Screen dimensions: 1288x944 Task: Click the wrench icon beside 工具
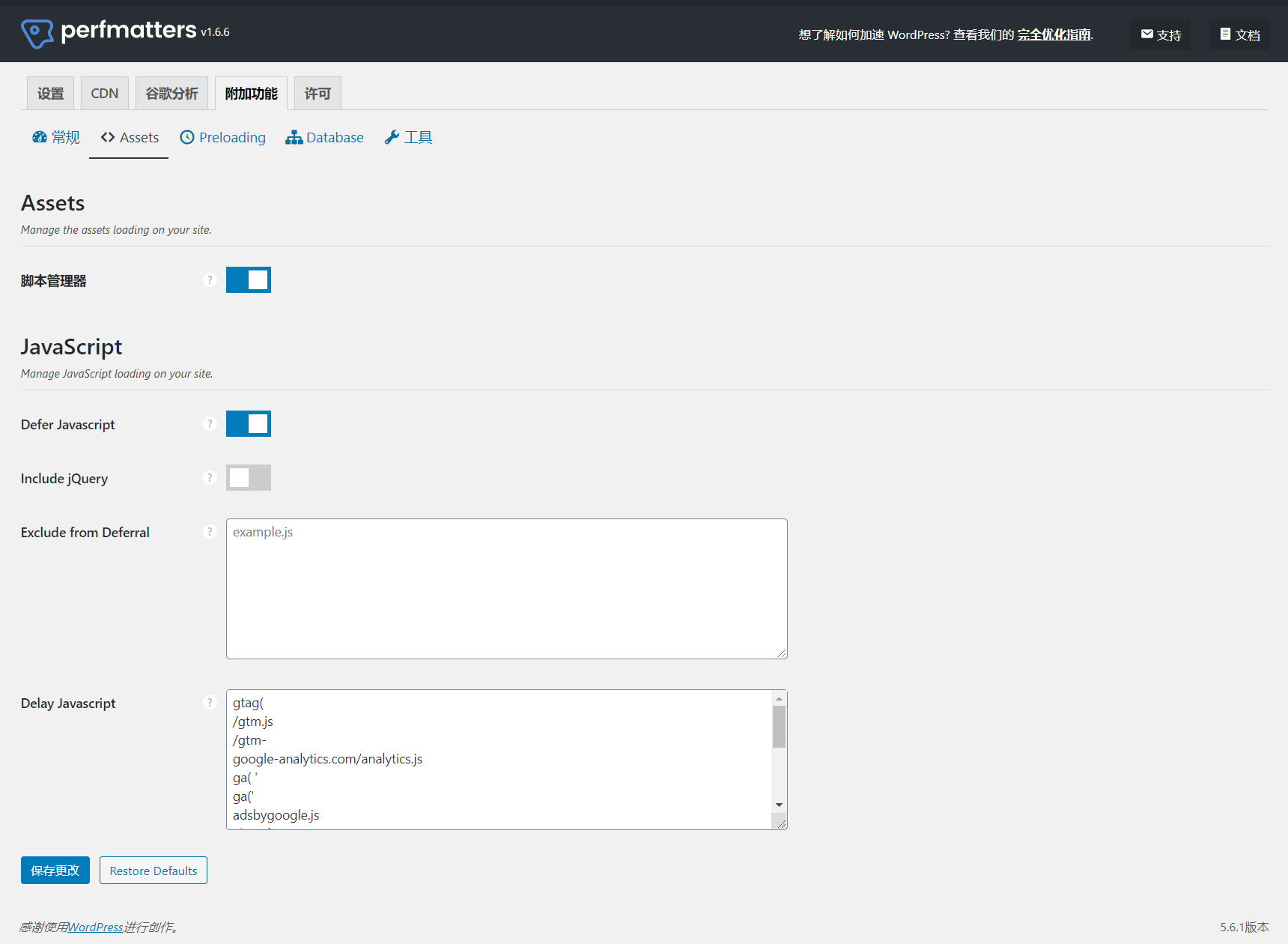point(392,137)
